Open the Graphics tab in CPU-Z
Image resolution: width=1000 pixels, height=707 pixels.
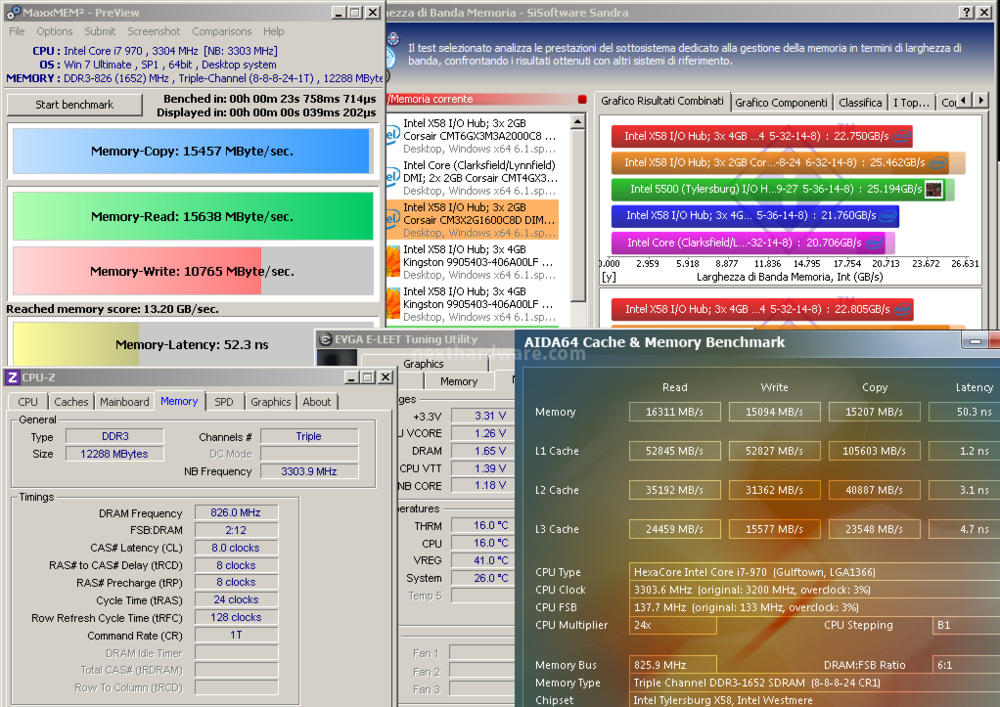point(270,402)
